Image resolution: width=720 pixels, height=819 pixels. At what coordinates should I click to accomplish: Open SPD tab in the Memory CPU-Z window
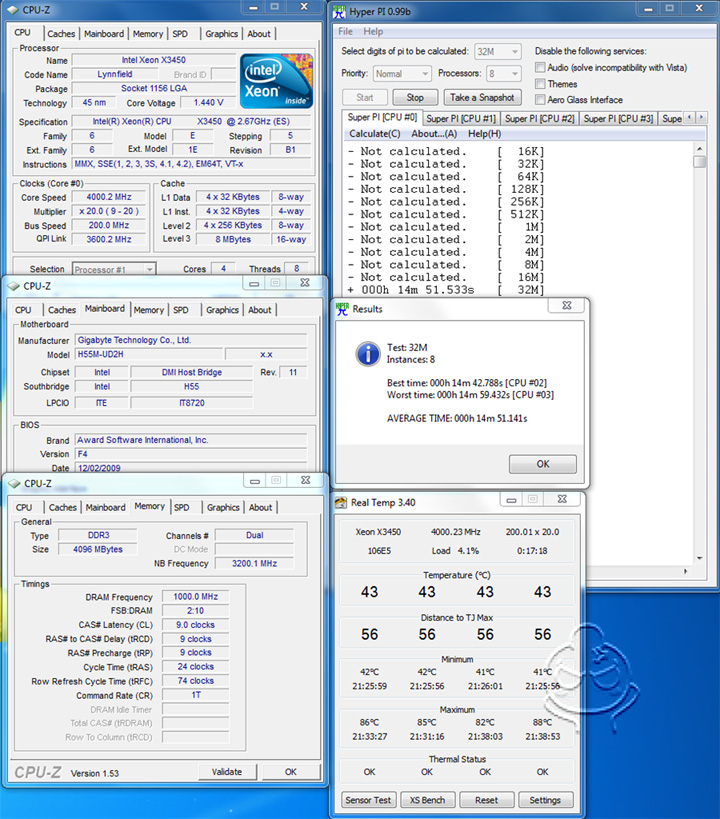coord(182,507)
